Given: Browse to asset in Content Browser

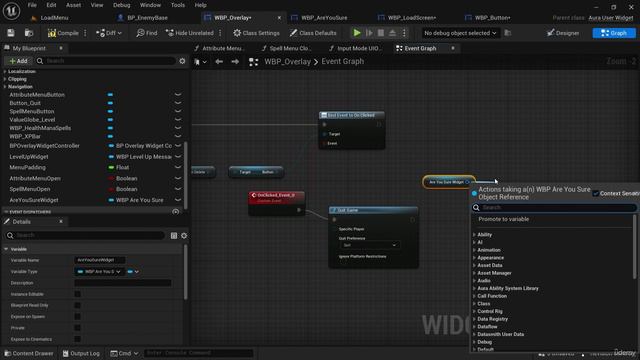Looking at the screenshot, I should [29, 33].
